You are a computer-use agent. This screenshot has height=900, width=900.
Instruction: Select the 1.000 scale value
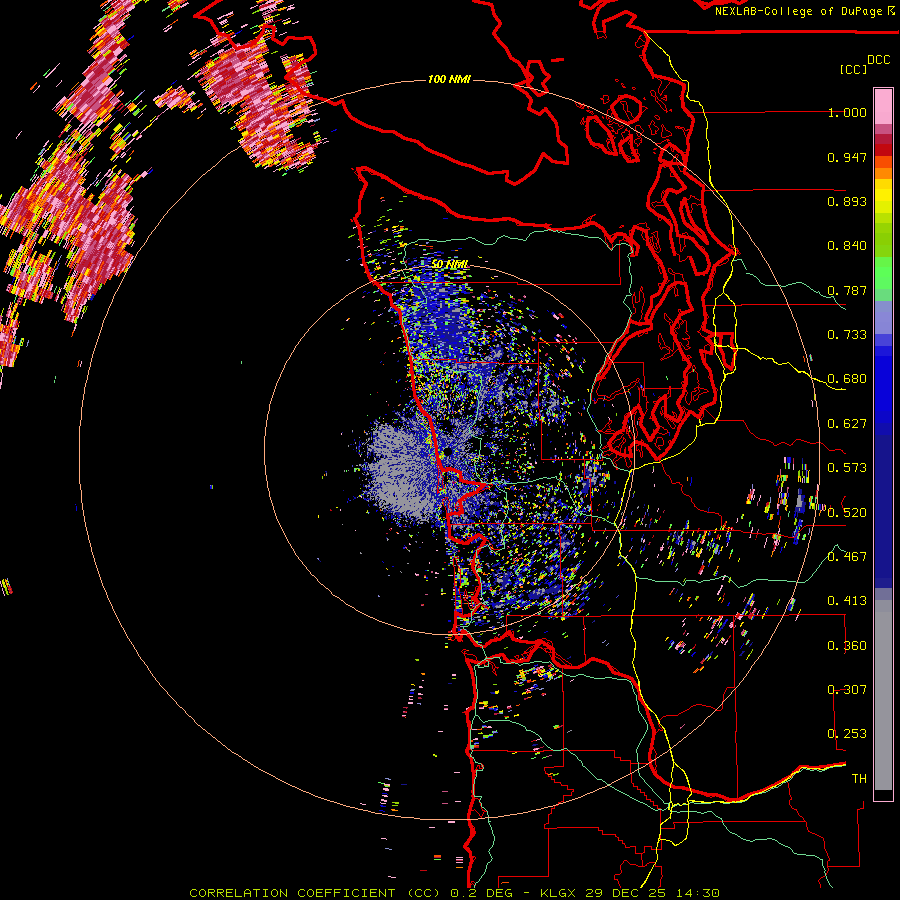coord(847,112)
